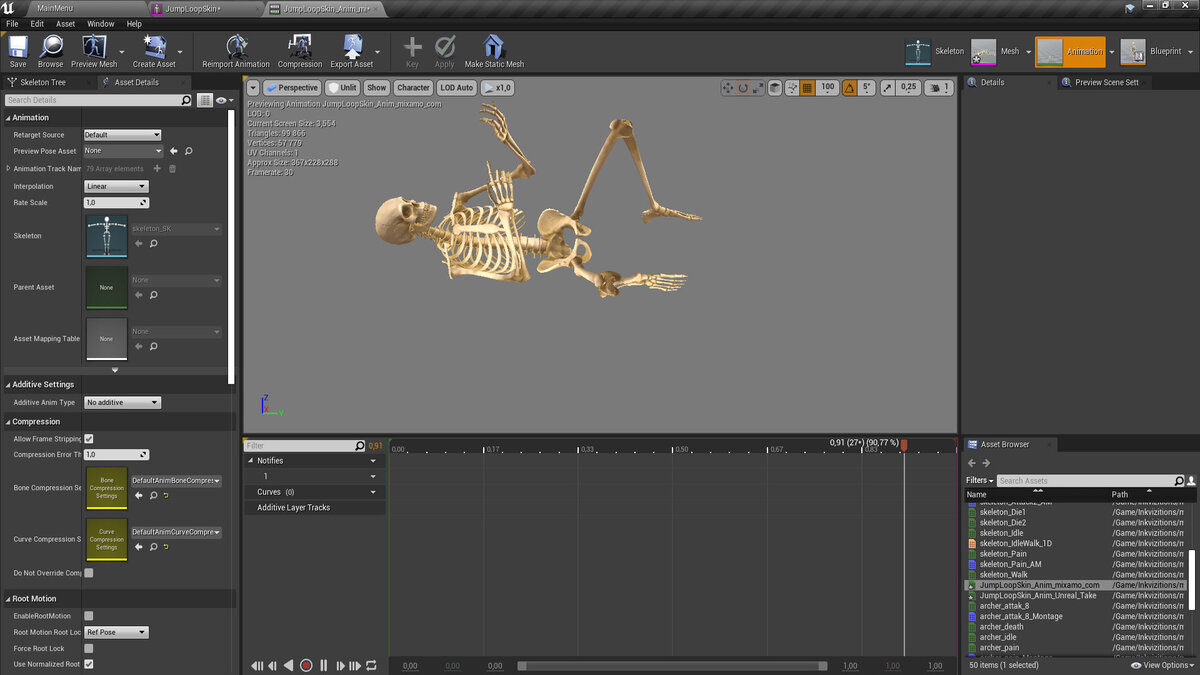
Task: Select the scale gizmo in viewport toolbar
Action: pyautogui.click(x=757, y=88)
